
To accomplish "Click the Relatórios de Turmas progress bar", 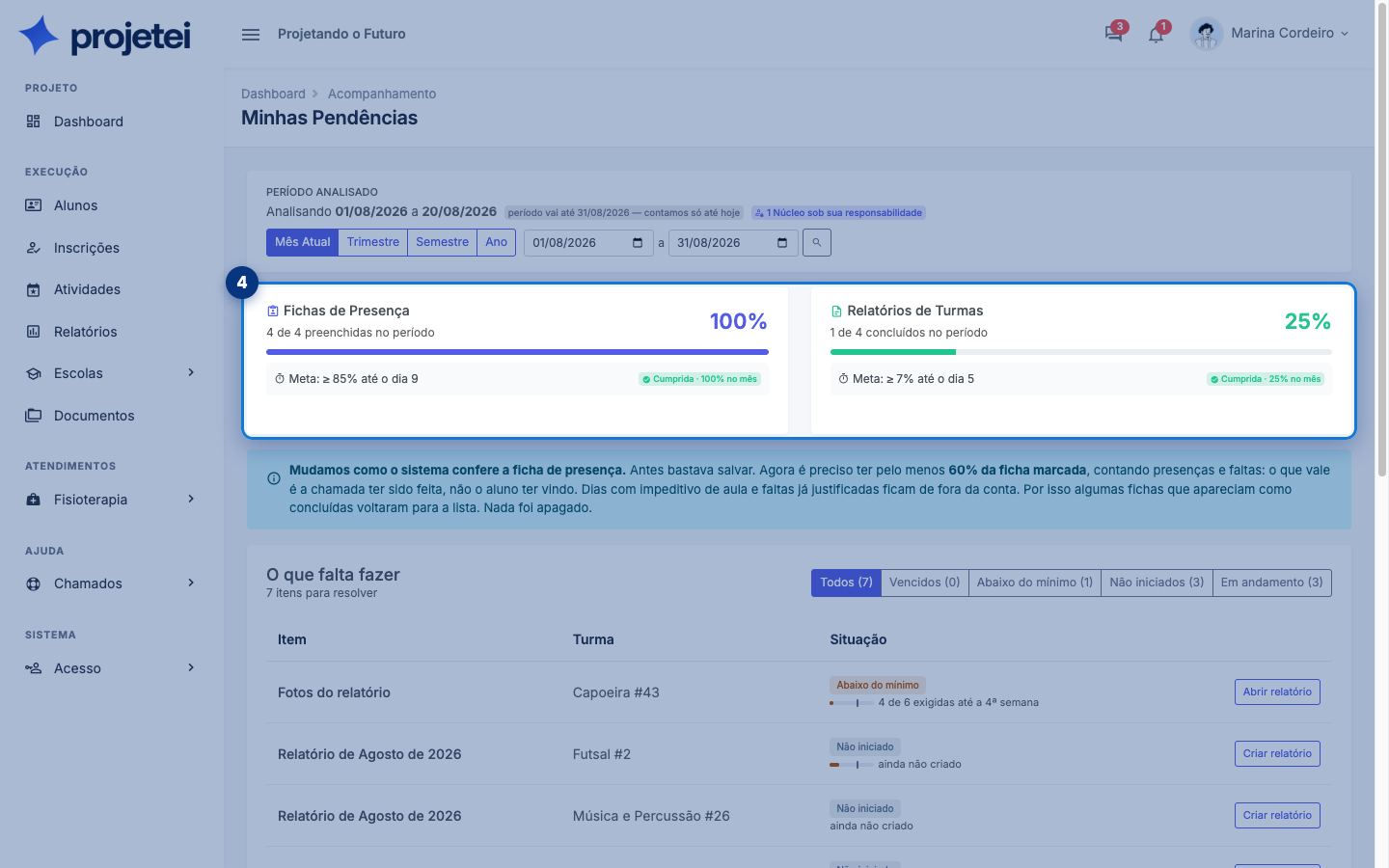I will pyautogui.click(x=1081, y=352).
